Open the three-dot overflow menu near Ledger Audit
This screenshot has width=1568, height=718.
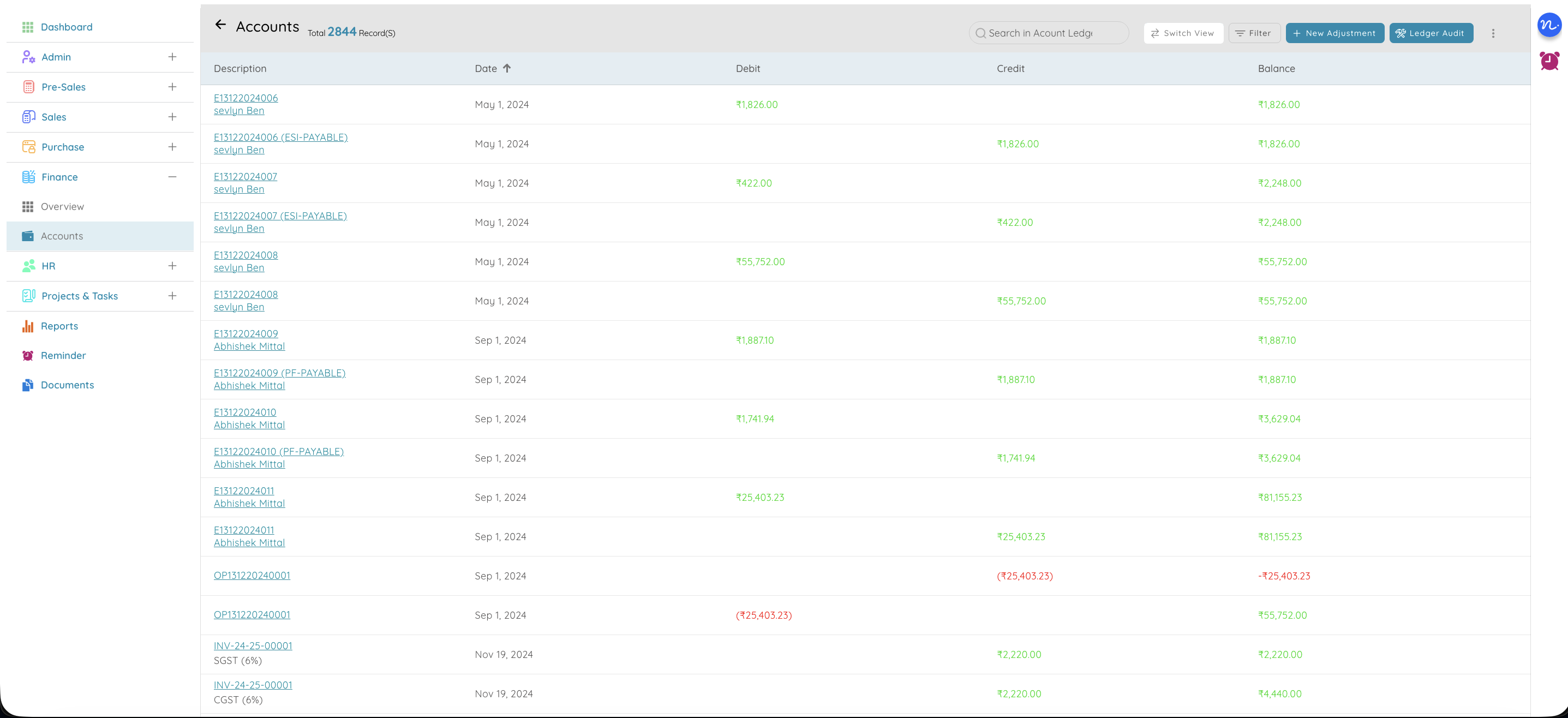click(1493, 33)
